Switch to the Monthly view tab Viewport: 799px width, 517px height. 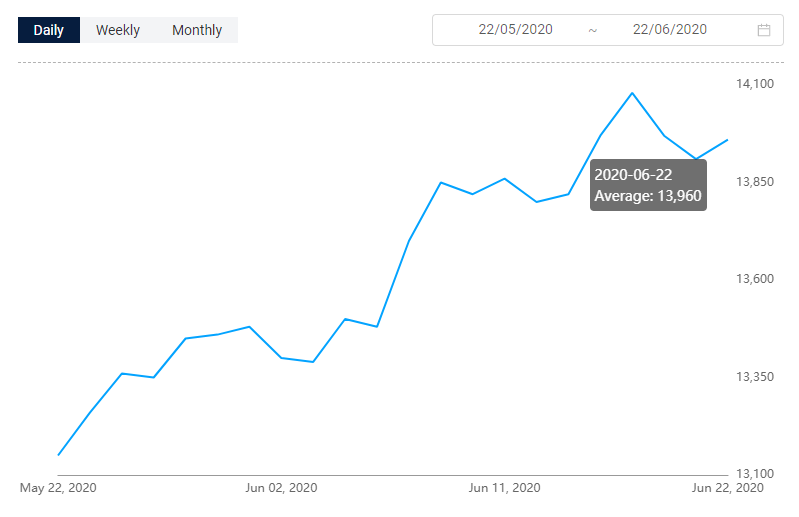197,30
